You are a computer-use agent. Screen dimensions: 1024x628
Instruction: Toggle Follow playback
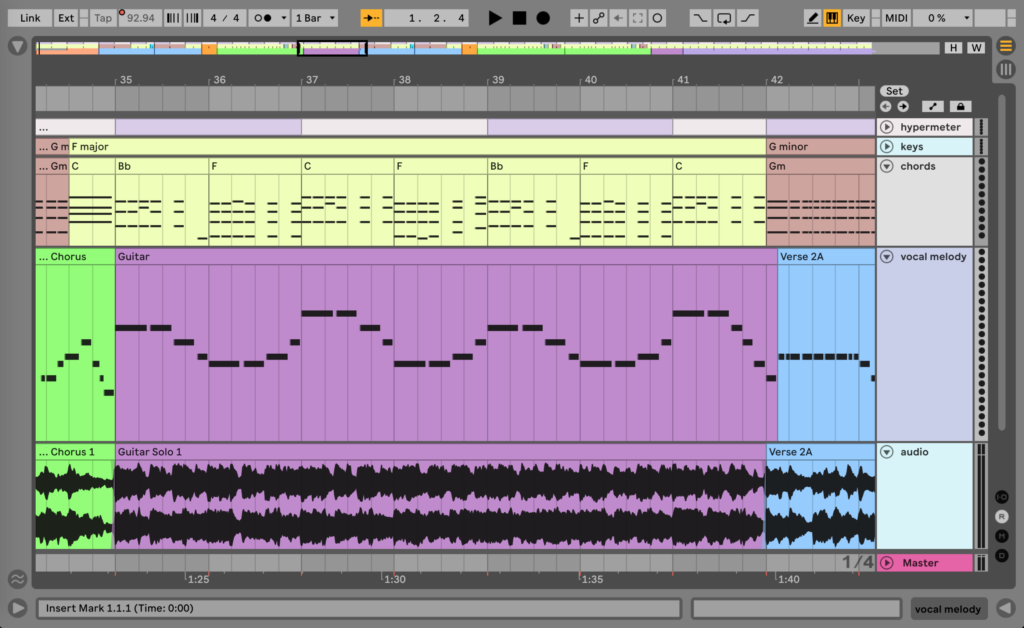[x=371, y=18]
